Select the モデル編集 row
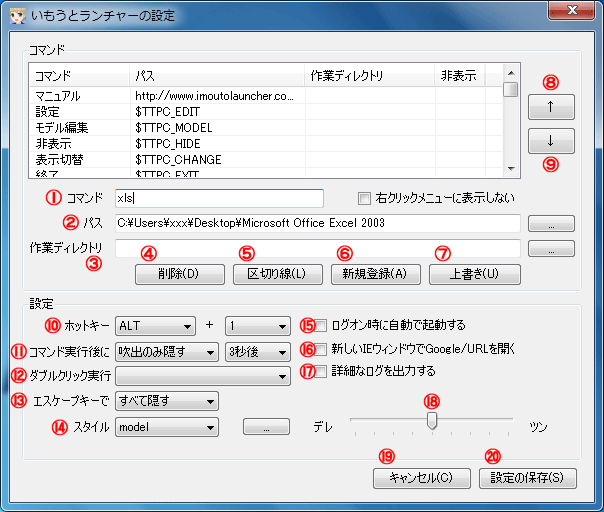The image size is (604, 512). tap(266, 128)
